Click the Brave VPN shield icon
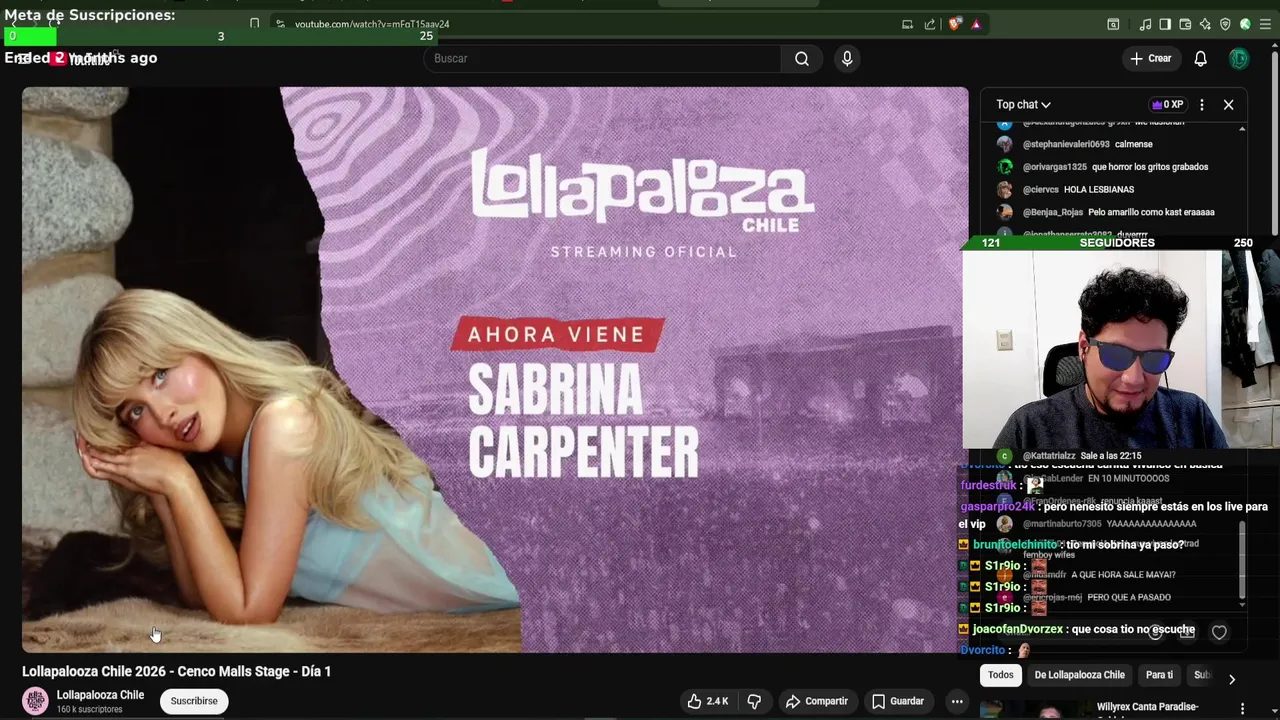1280x720 pixels. point(1225,24)
